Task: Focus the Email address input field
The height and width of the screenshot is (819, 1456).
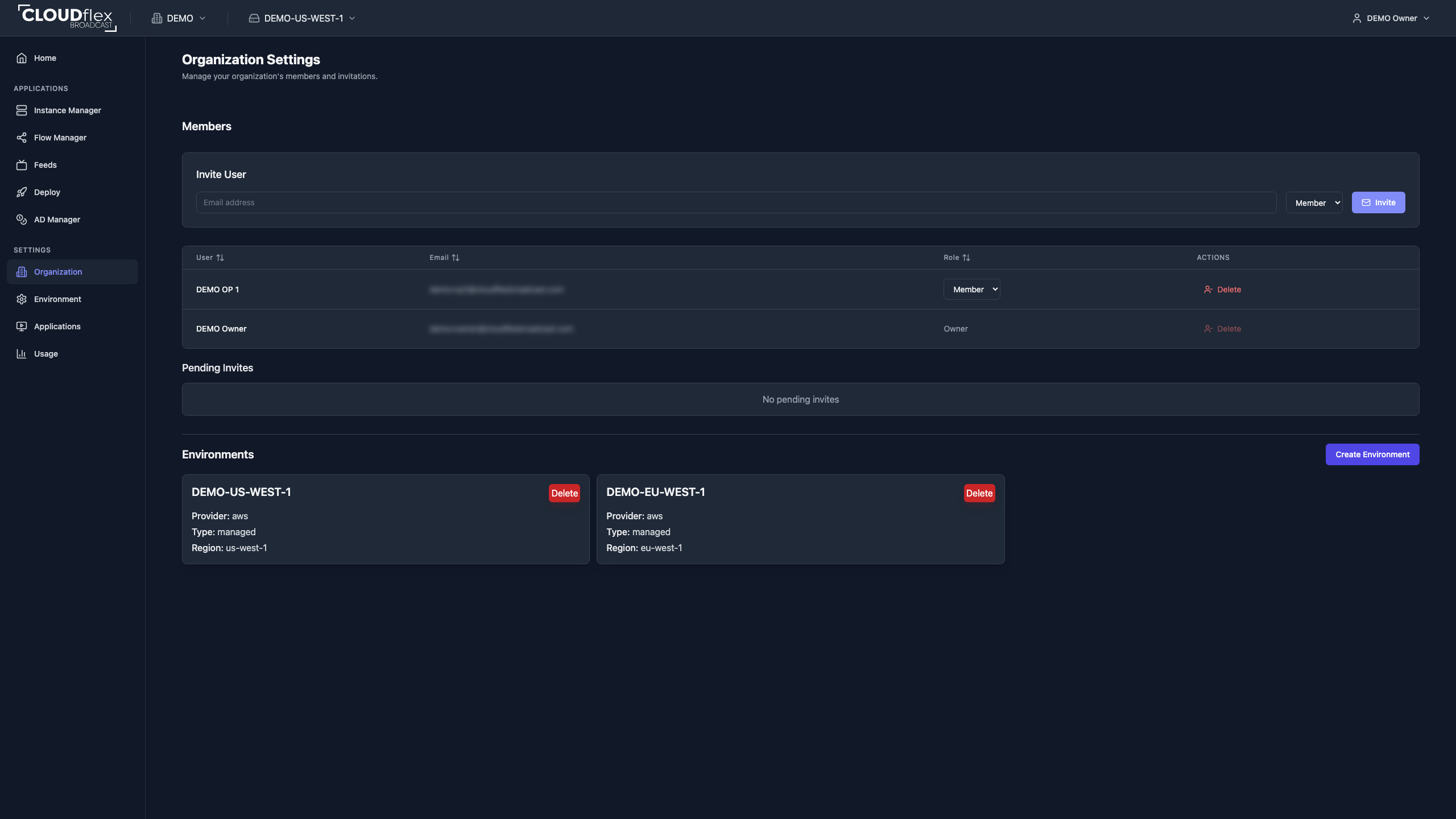Action: click(x=736, y=202)
